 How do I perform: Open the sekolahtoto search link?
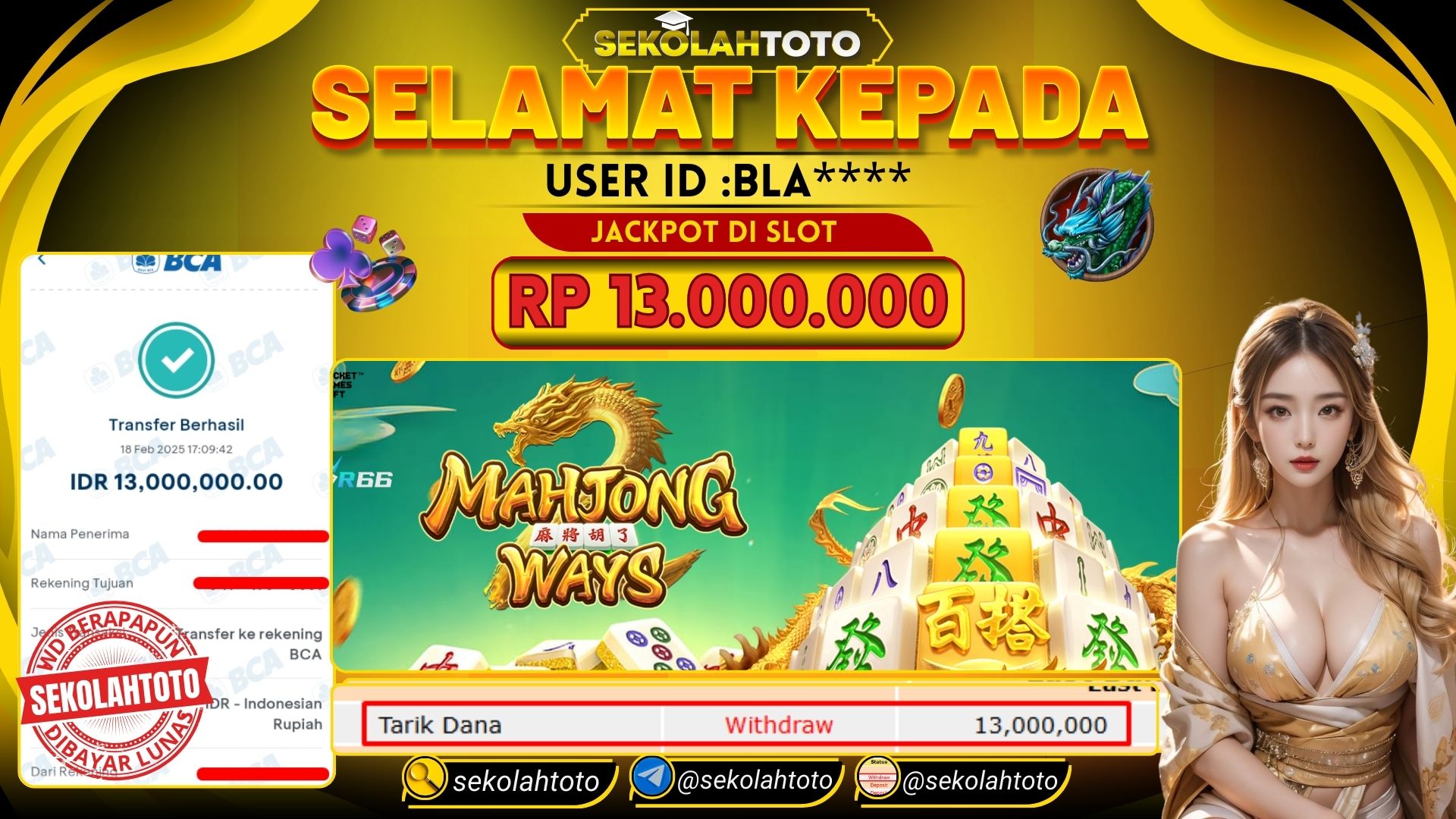click(x=526, y=781)
